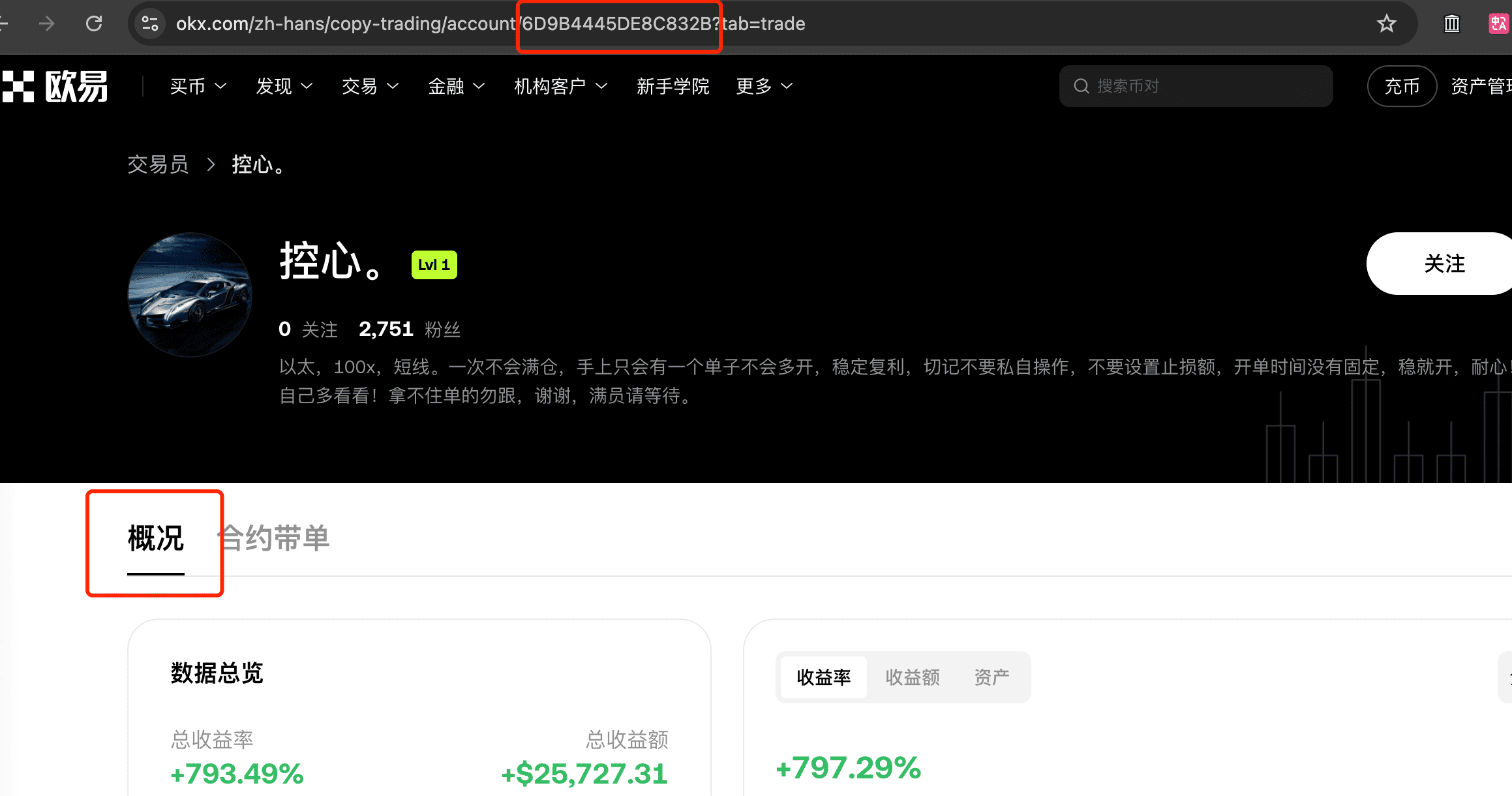The image size is (1512, 796).
Task: Open site information icon in address bar
Action: click(x=150, y=24)
